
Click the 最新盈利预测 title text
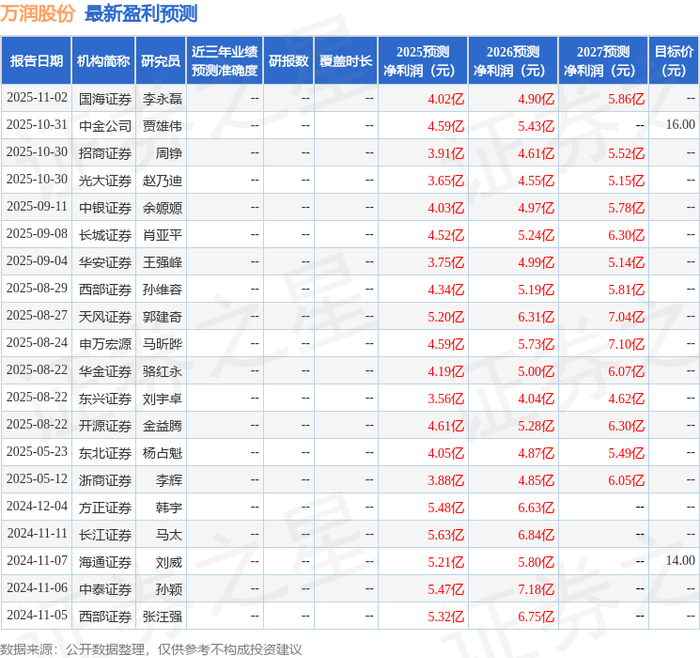pyautogui.click(x=141, y=13)
